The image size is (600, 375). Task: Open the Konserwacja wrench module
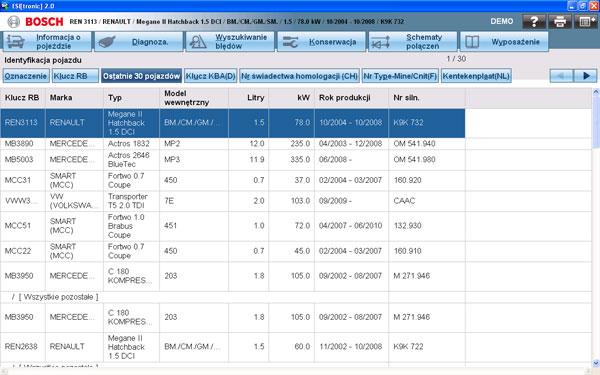point(322,42)
